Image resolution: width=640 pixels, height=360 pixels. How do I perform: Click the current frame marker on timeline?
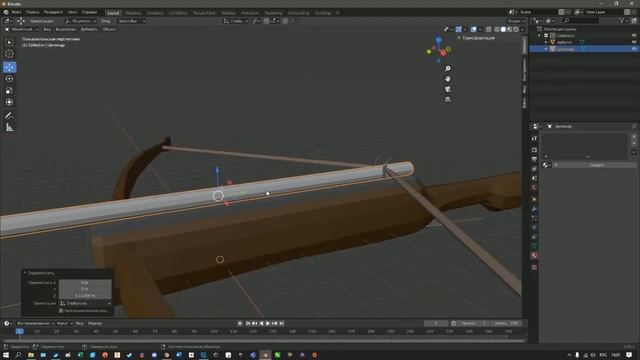point(20,331)
